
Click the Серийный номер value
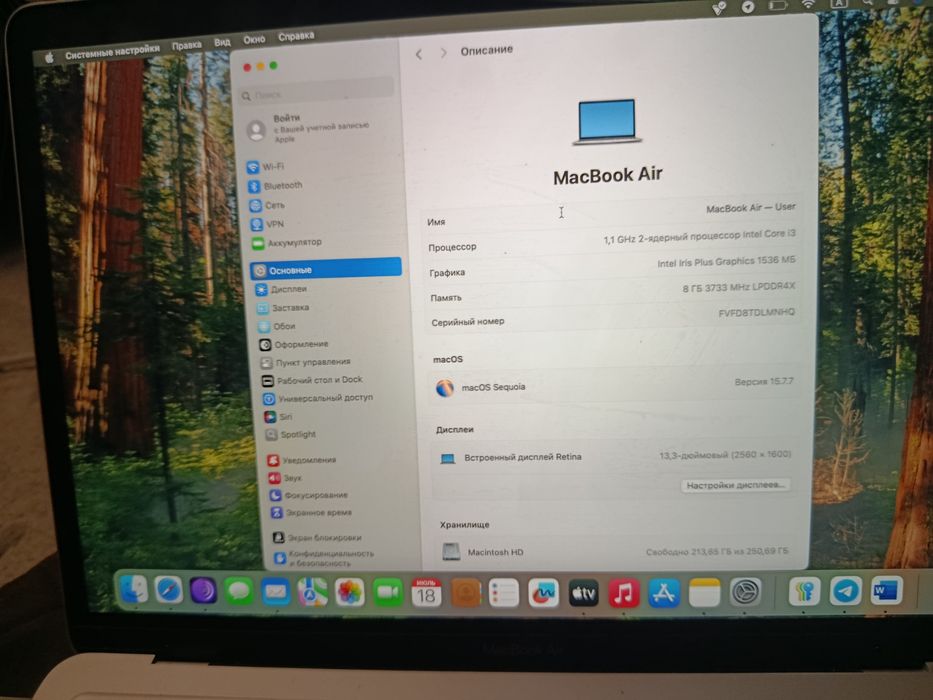coord(756,312)
